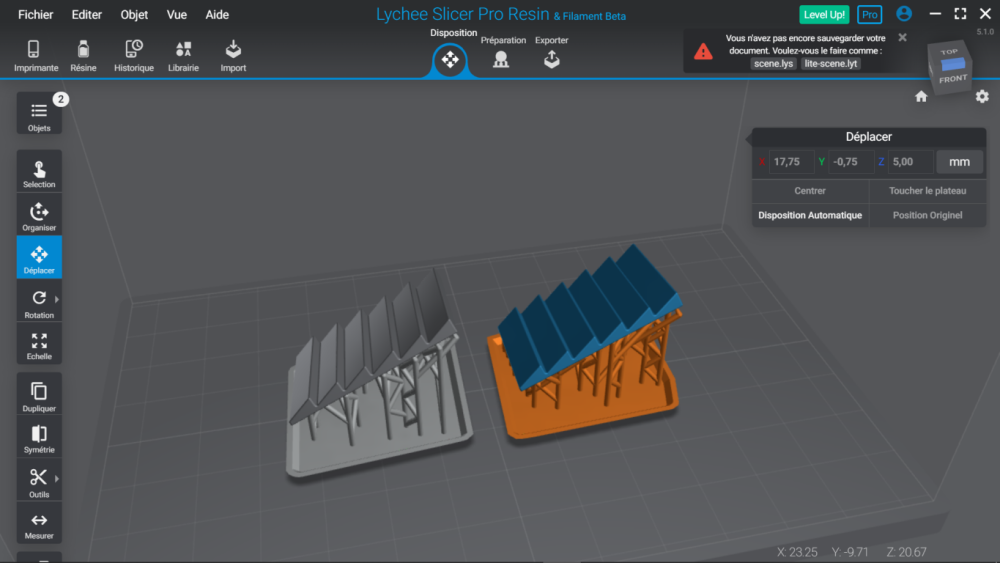Open the Librairie library

[x=184, y=55]
